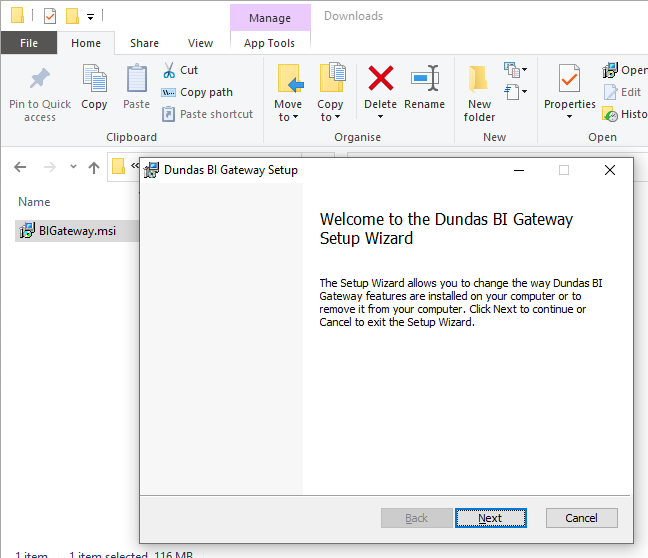Image resolution: width=648 pixels, height=558 pixels.
Task: Go up one folder level with the arrow
Action: click(x=94, y=167)
